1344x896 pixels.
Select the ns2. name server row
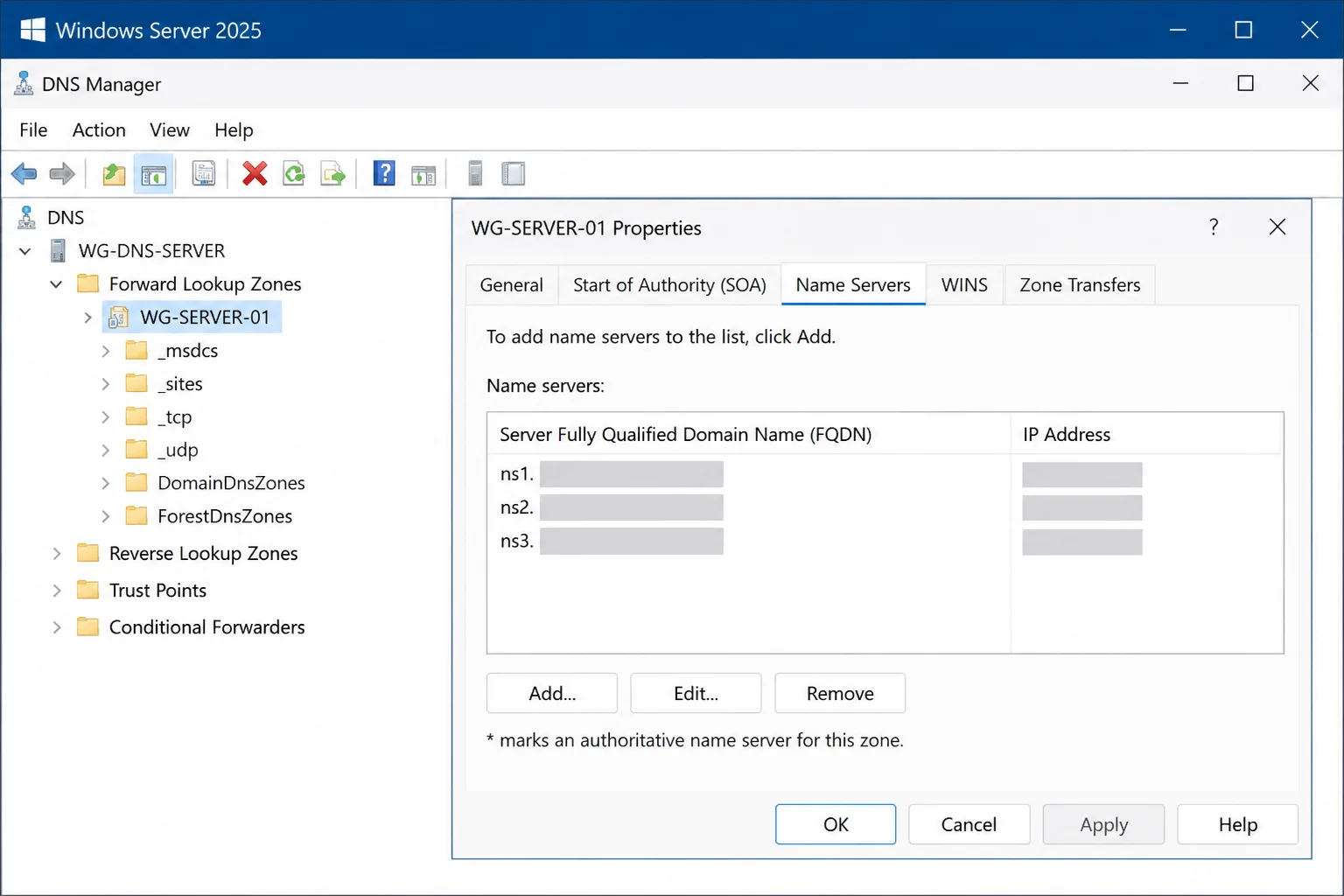click(885, 507)
